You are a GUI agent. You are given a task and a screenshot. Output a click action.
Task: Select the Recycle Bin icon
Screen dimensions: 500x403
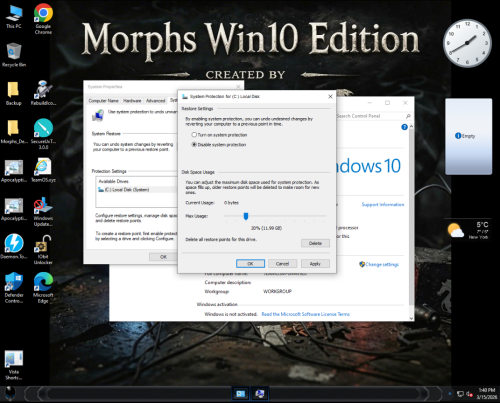[x=14, y=55]
